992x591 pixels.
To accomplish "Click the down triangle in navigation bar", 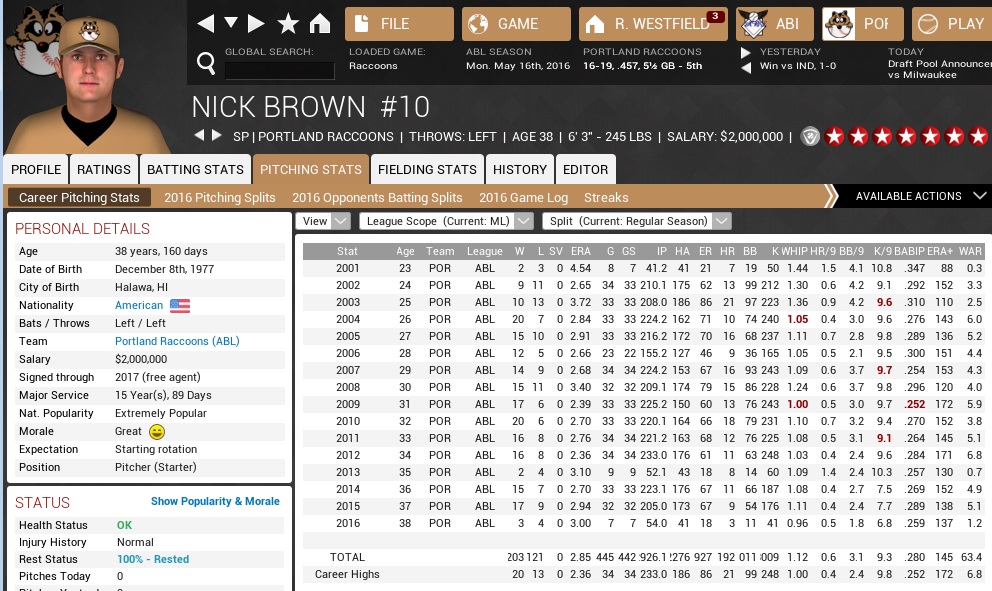I will [x=231, y=23].
